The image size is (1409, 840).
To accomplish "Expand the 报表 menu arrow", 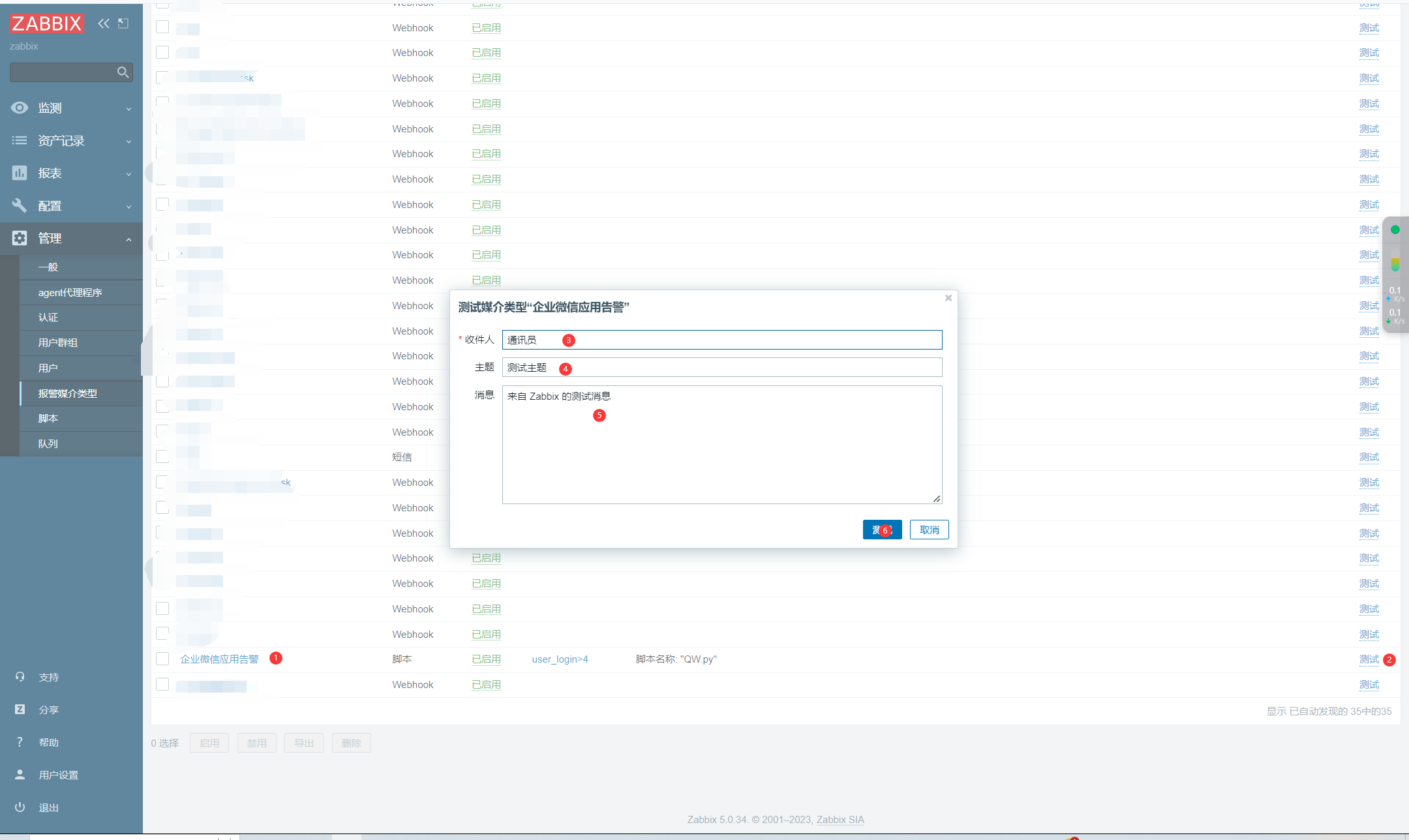I will coord(129,173).
